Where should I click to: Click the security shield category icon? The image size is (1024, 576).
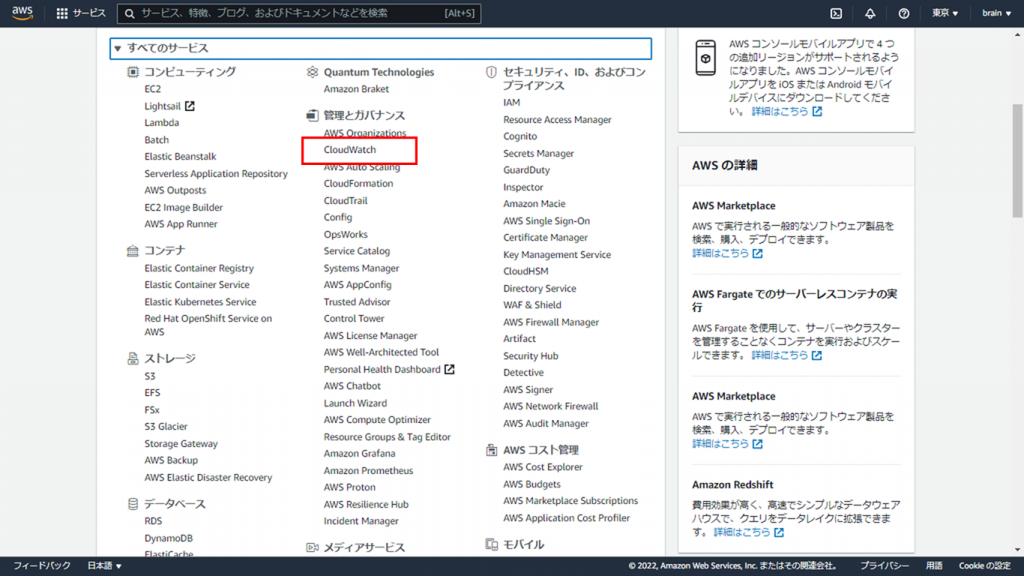click(491, 72)
